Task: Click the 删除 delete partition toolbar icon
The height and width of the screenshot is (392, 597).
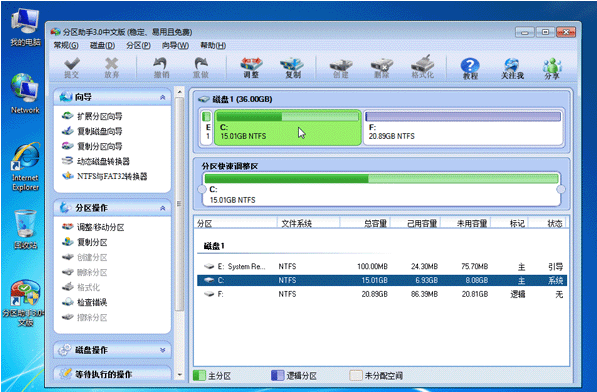Action: coord(382,68)
